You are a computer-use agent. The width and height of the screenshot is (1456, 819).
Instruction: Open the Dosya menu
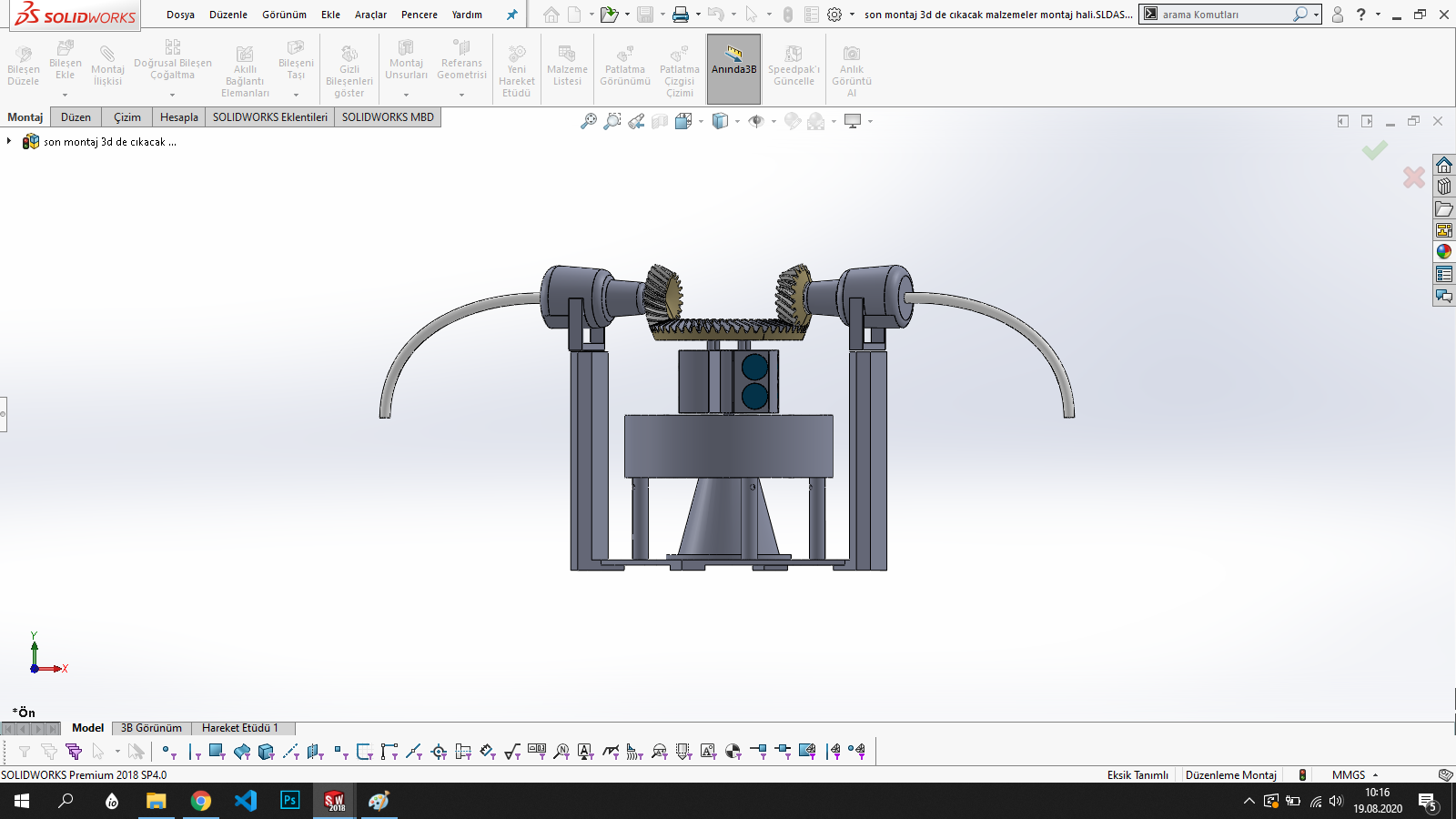180,15
